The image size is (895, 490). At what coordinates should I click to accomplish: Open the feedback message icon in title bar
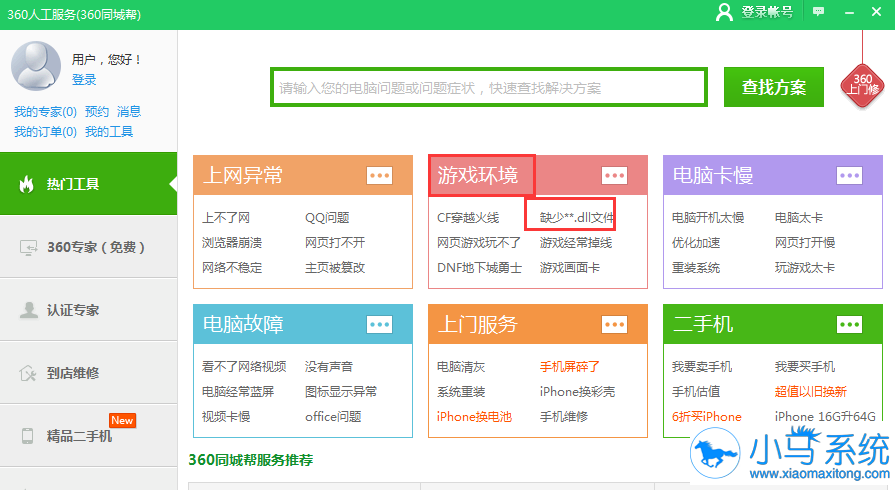[x=819, y=11]
